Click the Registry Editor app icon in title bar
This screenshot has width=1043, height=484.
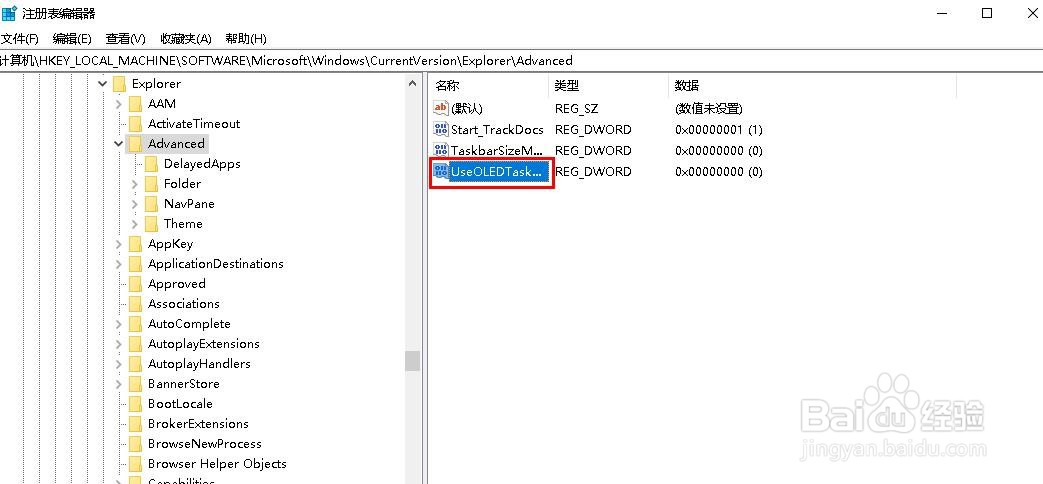pos(9,13)
